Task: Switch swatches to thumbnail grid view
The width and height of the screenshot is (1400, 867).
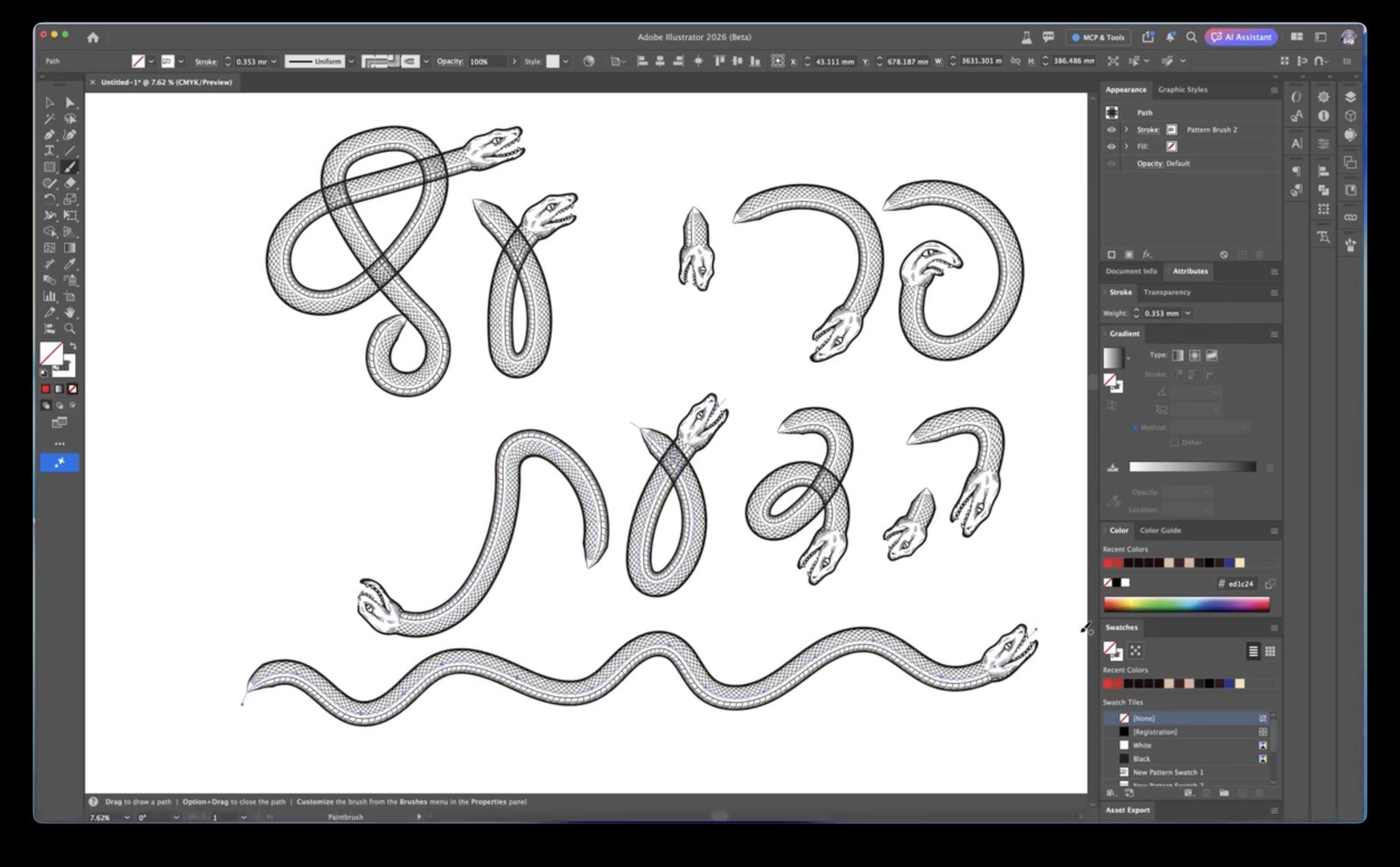Action: [x=1270, y=651]
